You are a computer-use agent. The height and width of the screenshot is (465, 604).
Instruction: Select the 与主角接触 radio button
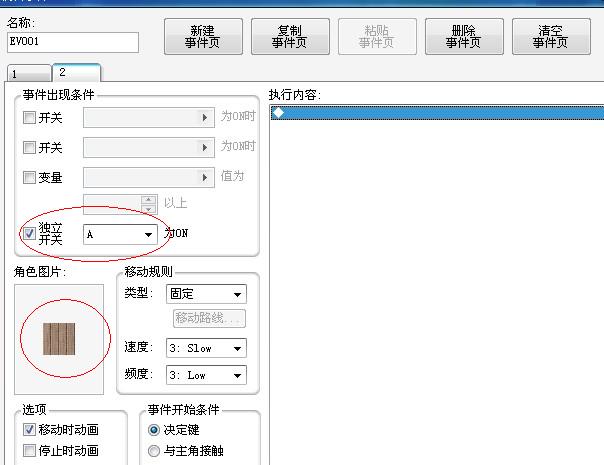pos(154,451)
